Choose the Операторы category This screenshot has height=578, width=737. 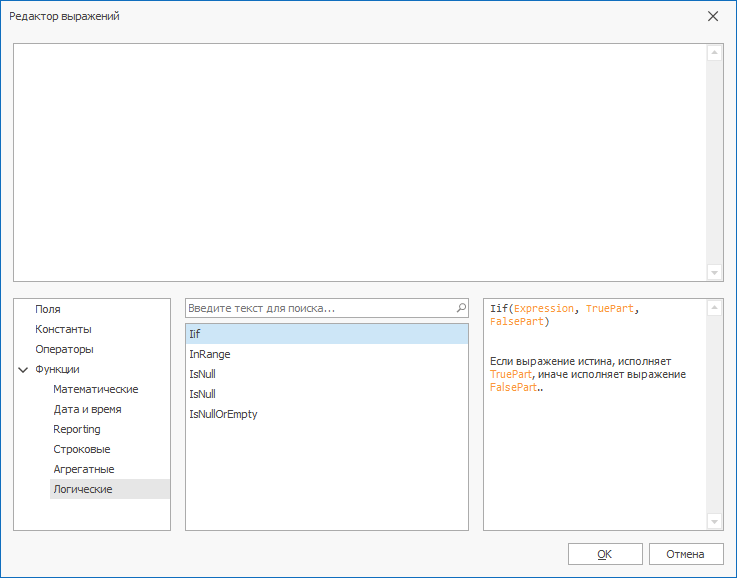(x=64, y=350)
